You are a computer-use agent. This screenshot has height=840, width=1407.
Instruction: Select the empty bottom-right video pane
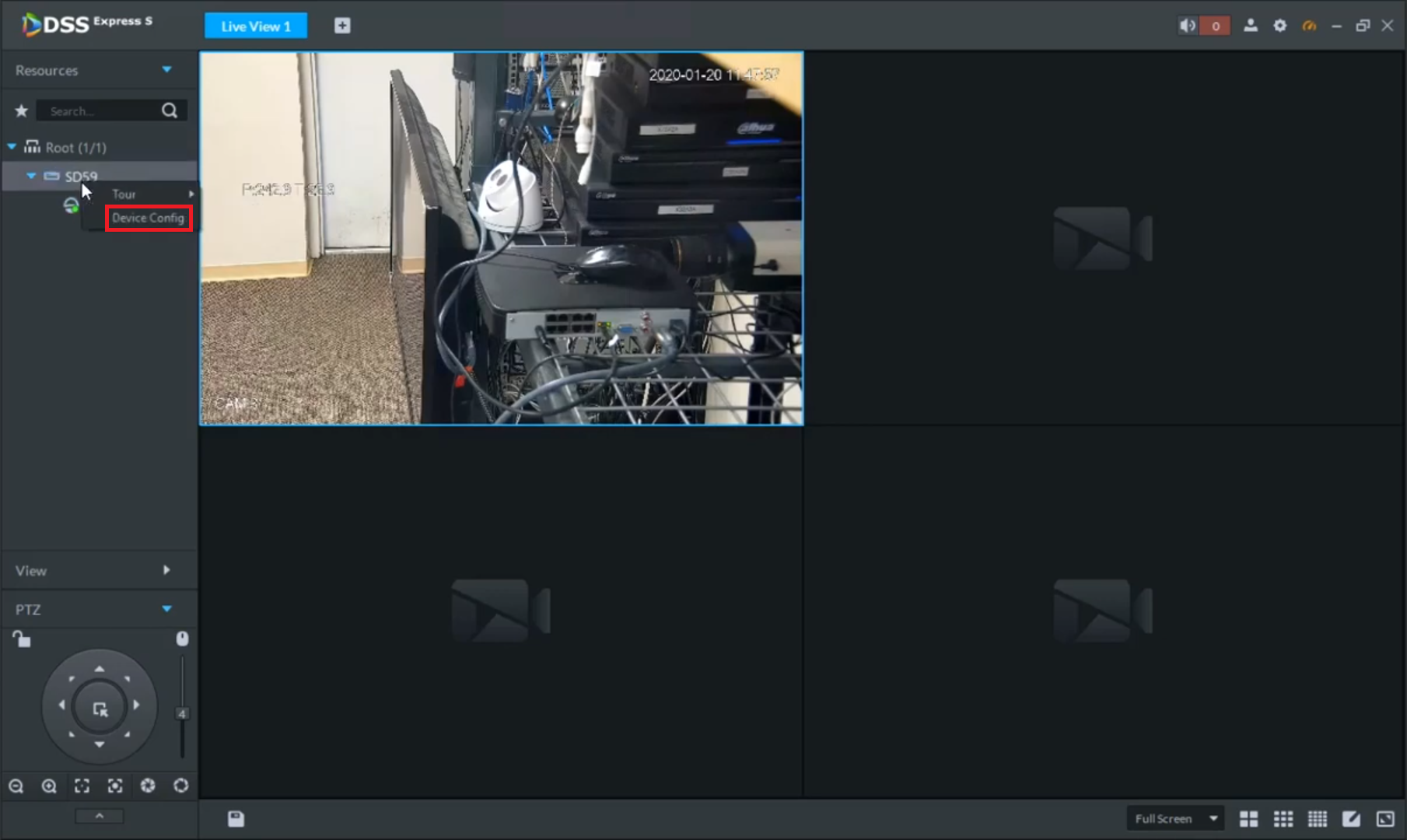pyautogui.click(x=1104, y=611)
